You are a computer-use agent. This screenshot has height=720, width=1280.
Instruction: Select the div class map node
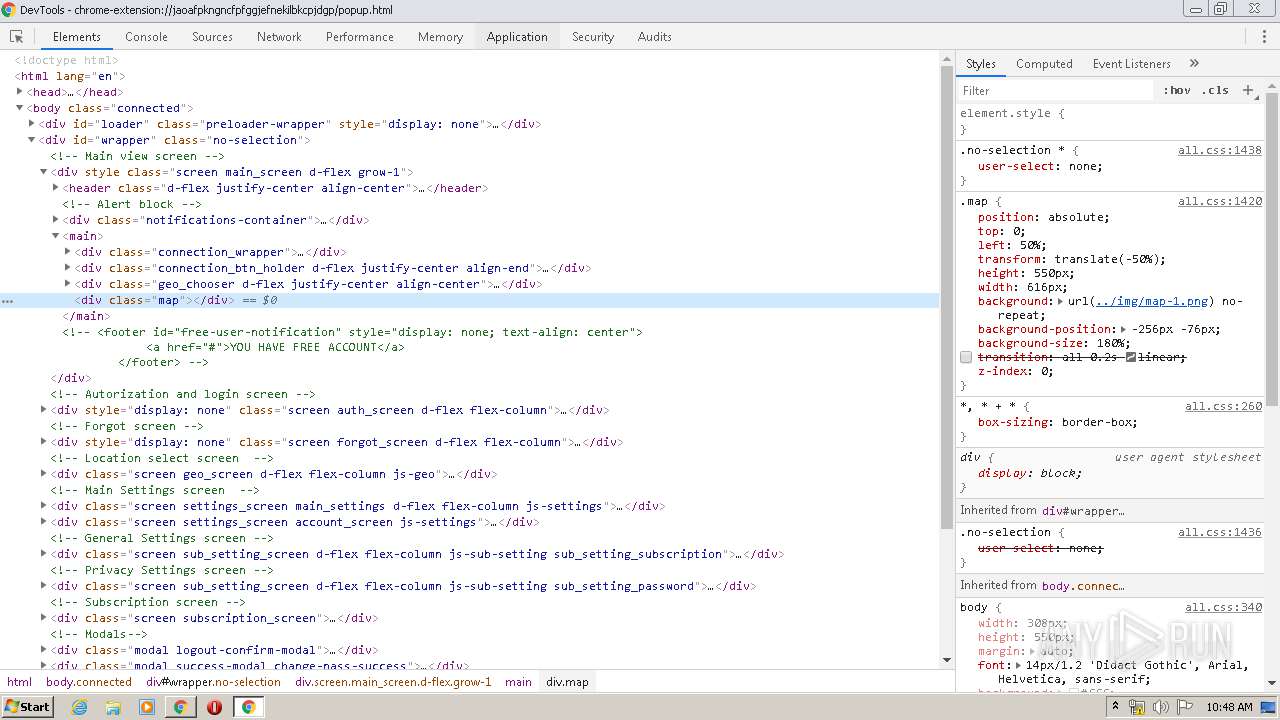pyautogui.click(x=470, y=300)
